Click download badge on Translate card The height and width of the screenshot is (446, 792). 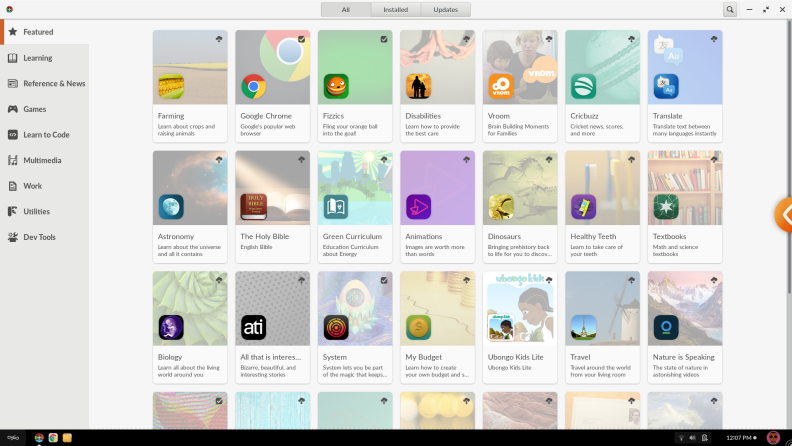[714, 39]
